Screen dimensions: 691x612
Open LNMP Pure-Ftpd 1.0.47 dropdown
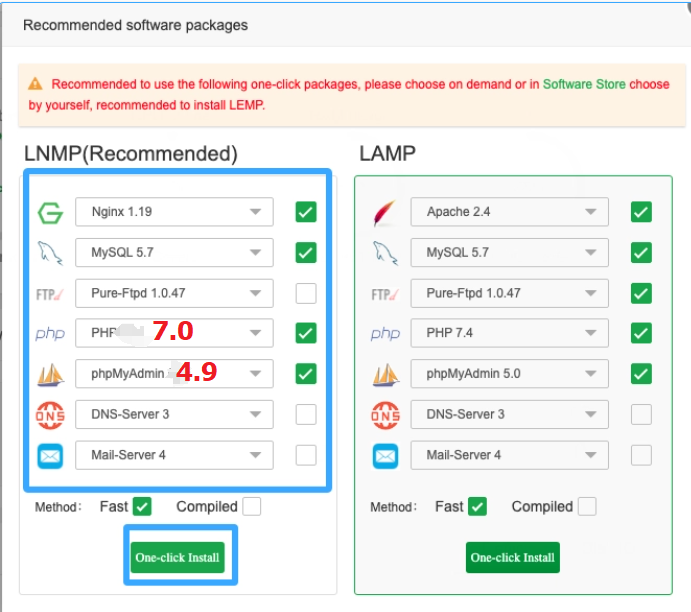click(175, 293)
